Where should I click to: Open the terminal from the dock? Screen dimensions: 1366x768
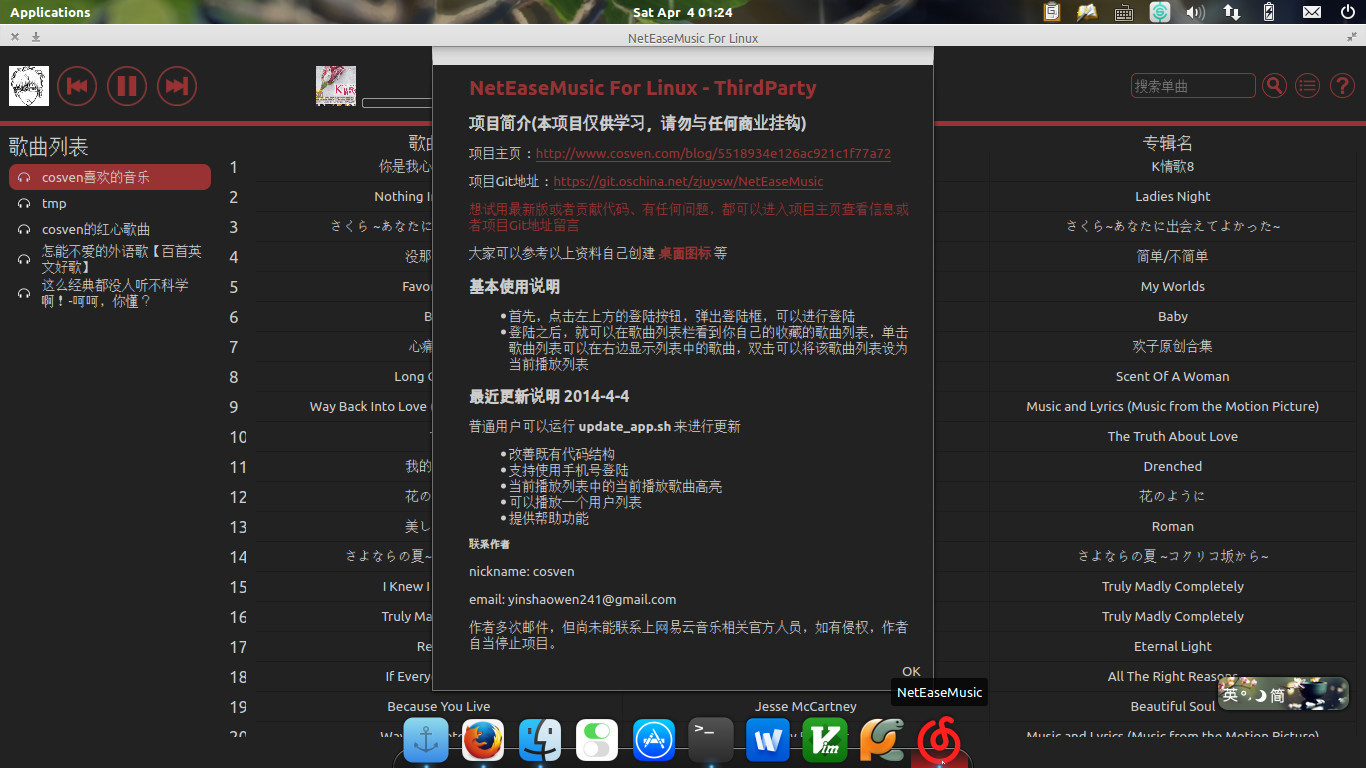coord(711,741)
